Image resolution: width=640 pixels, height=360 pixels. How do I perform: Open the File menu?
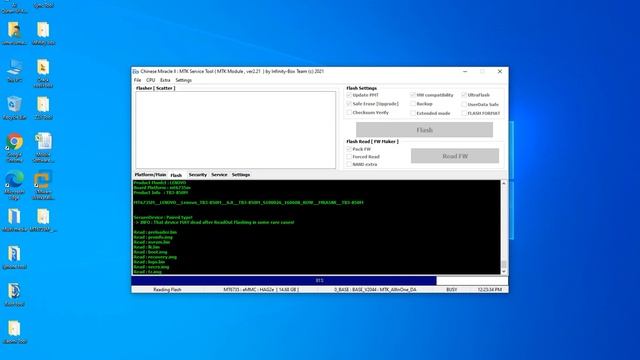[137, 80]
